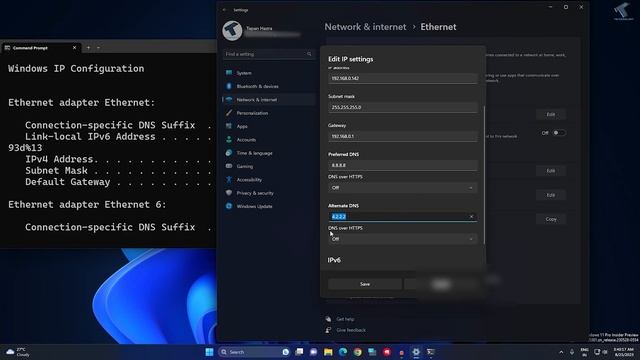Click the ENG language indicator
640x360 pixels.
pyautogui.click(x=584, y=352)
